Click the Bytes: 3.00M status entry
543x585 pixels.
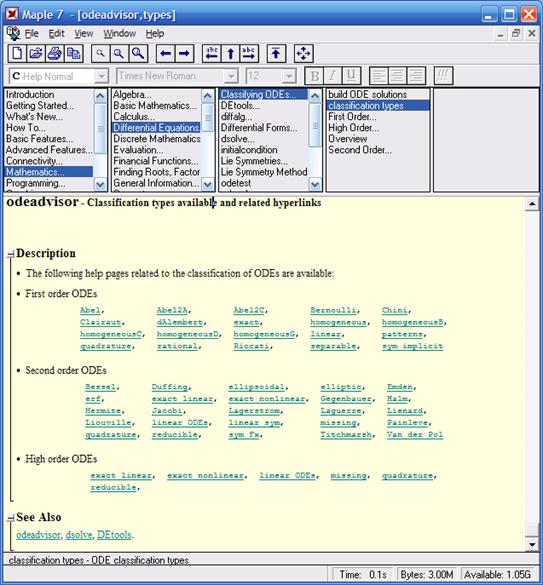tap(427, 575)
